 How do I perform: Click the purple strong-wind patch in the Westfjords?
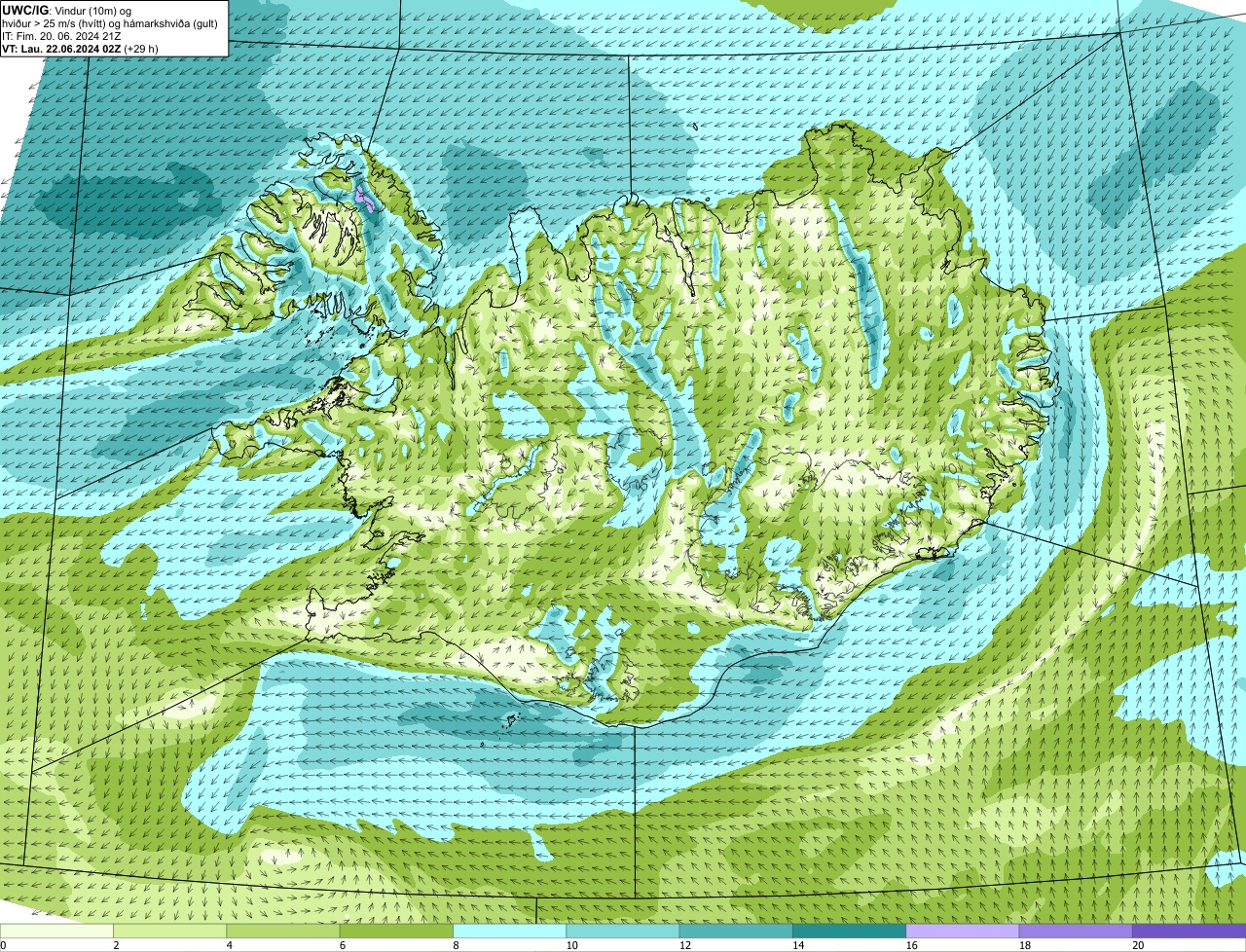tap(365, 200)
